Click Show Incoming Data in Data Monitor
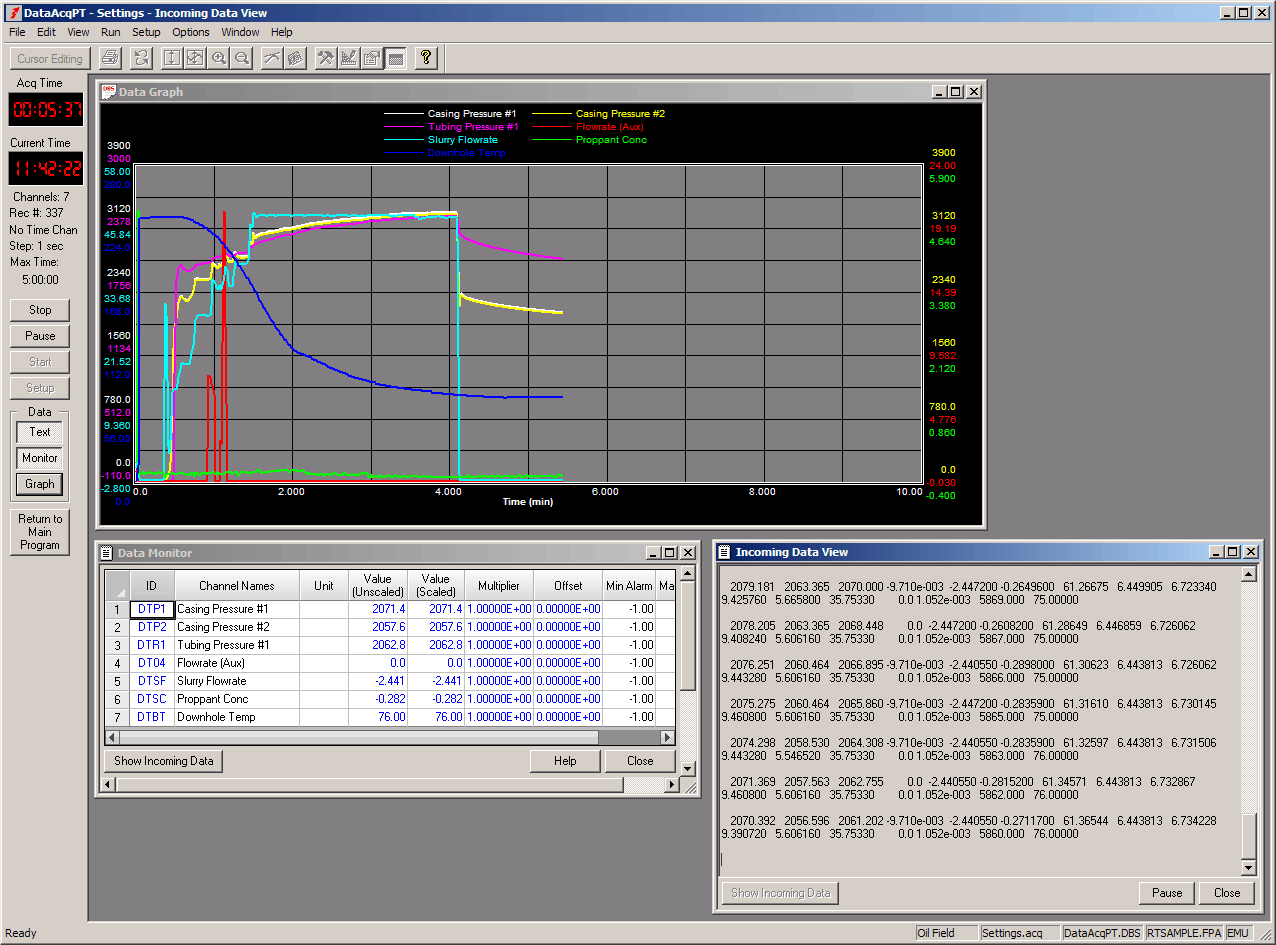The width and height of the screenshot is (1276, 945). point(164,761)
